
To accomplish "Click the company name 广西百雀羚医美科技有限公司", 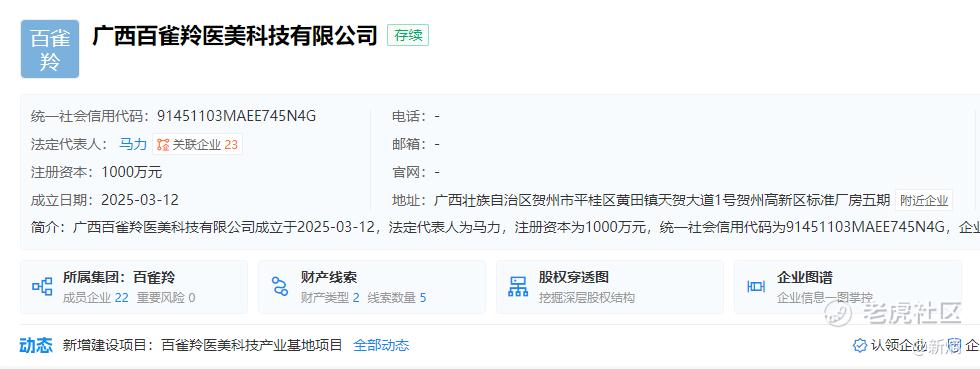I will click(235, 36).
